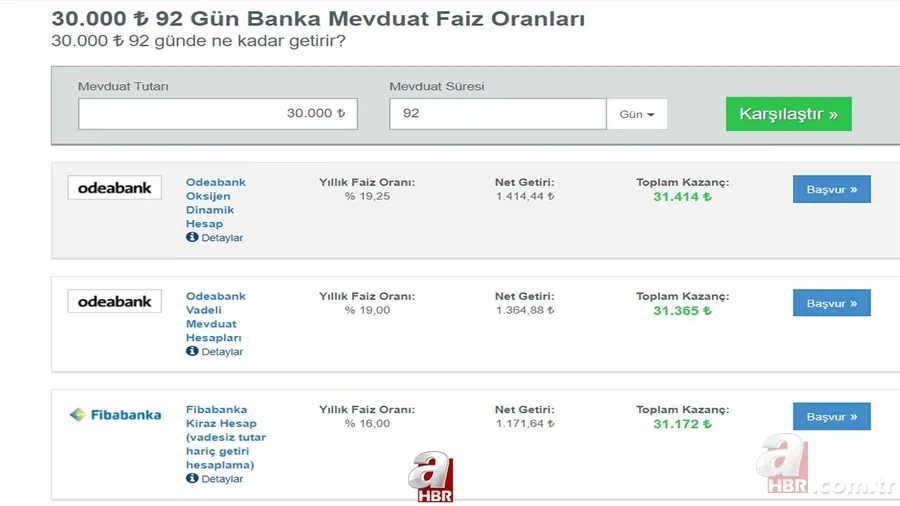Click the odeabank logo in Vadeli Mevduat row
900x506 pixels.
click(x=115, y=301)
